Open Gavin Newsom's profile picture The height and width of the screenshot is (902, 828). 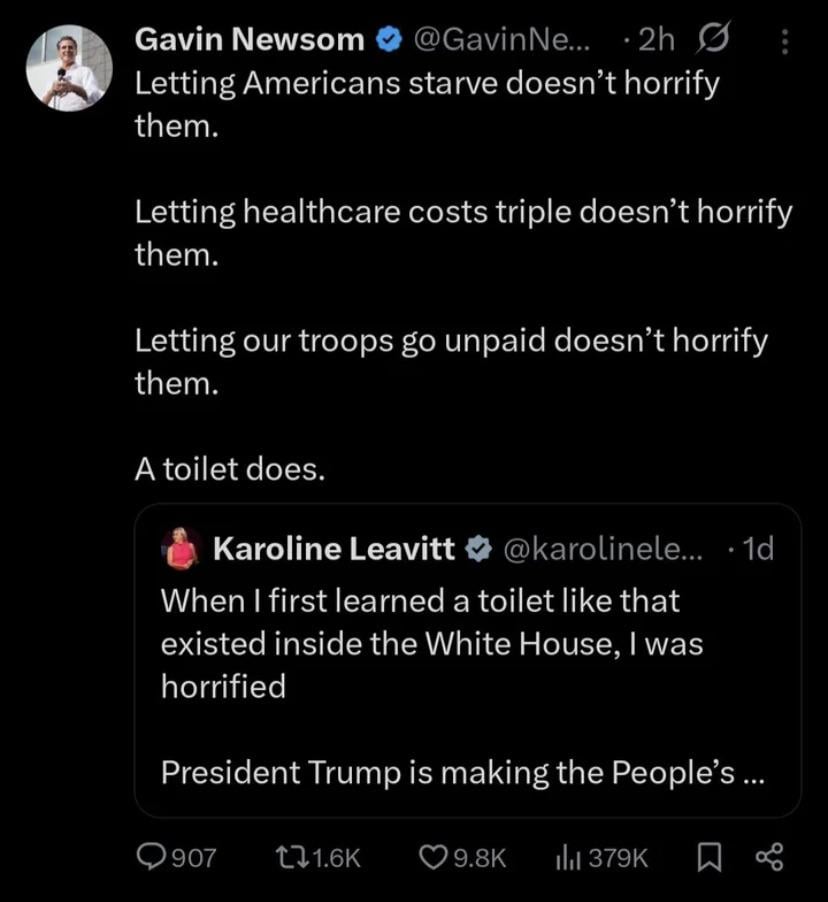click(68, 68)
